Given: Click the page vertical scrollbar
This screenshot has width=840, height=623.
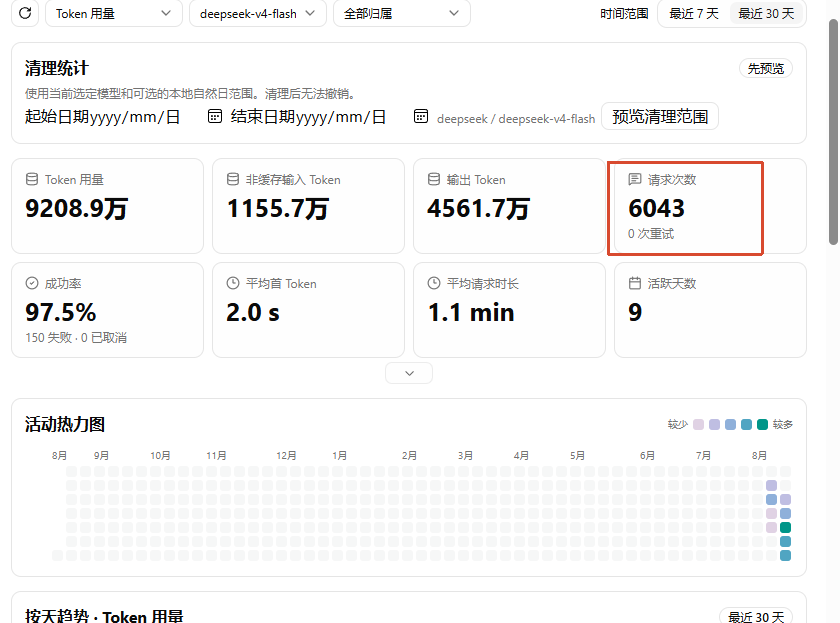Looking at the screenshot, I should coord(833,131).
